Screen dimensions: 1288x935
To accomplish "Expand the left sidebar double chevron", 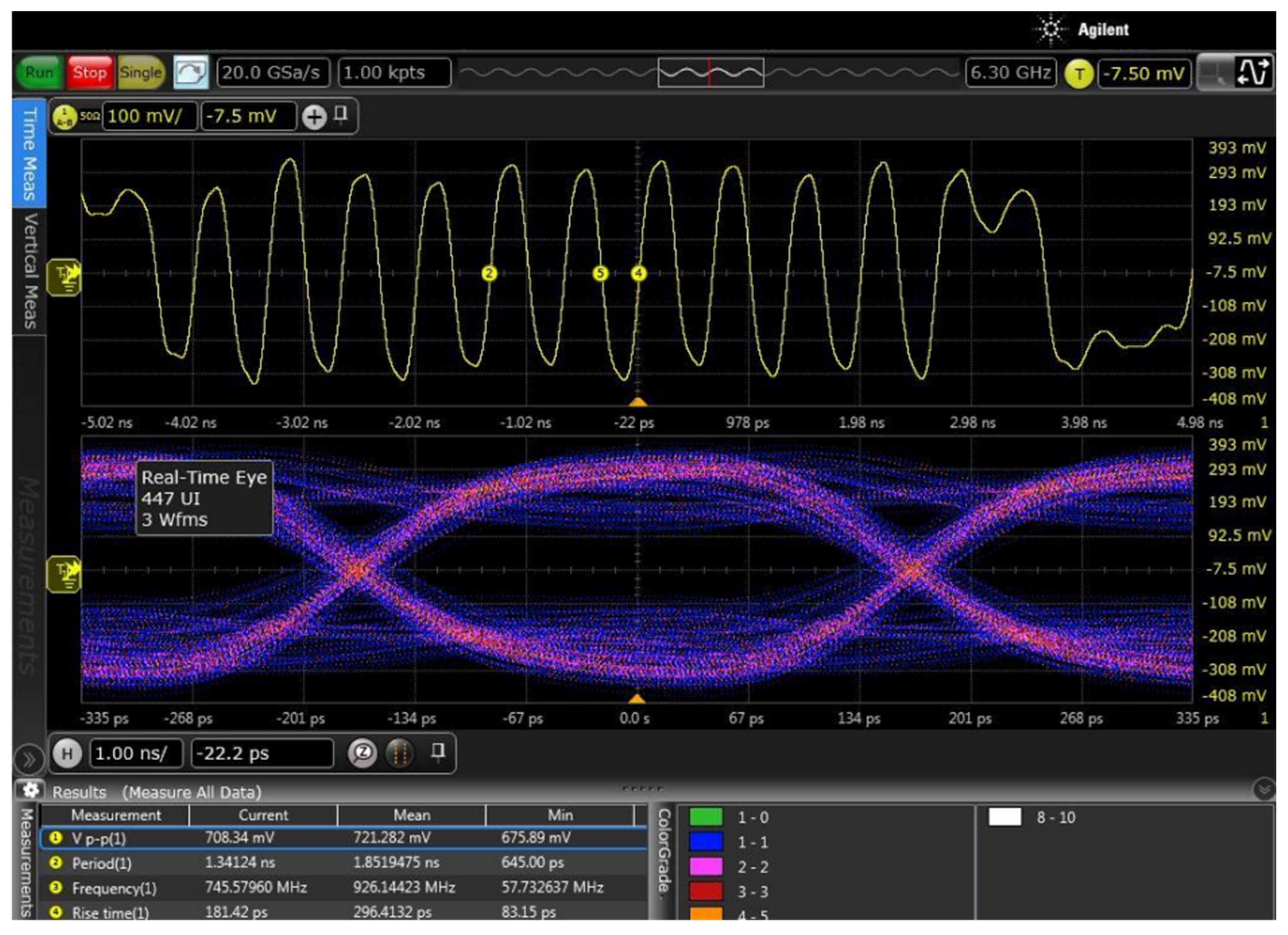I will click(x=28, y=759).
